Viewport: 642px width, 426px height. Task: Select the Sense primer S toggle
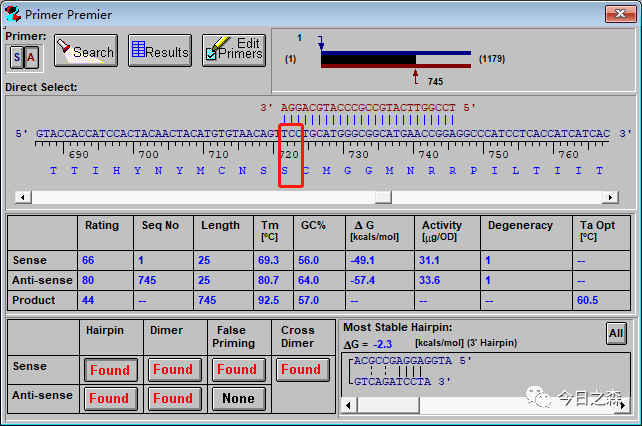pos(17,57)
